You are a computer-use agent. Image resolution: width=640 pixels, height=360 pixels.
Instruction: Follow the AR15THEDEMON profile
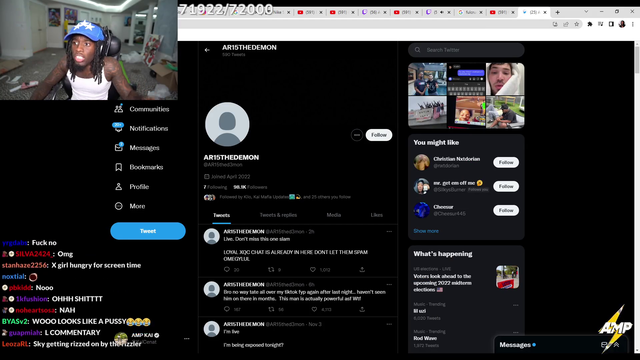point(379,135)
